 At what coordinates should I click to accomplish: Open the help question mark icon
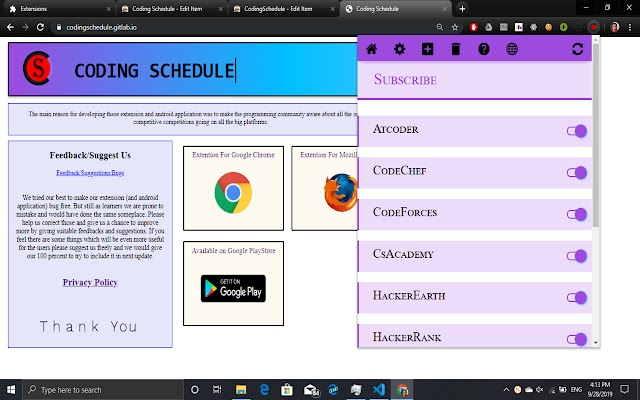(x=484, y=49)
